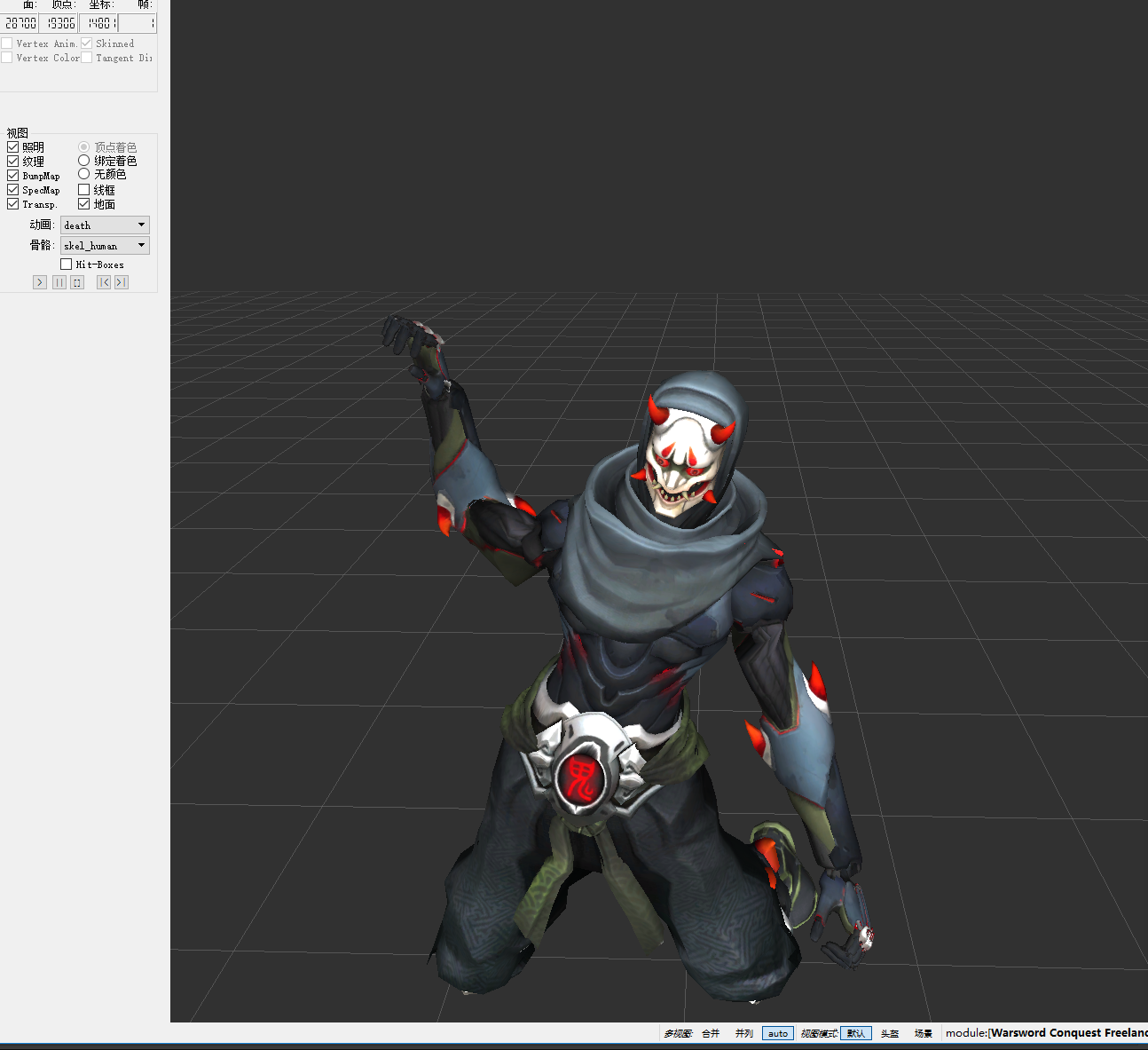Viewport: 1148px width, 1050px height.
Task: Disable the BumpMap checkbox
Action: (x=13, y=176)
